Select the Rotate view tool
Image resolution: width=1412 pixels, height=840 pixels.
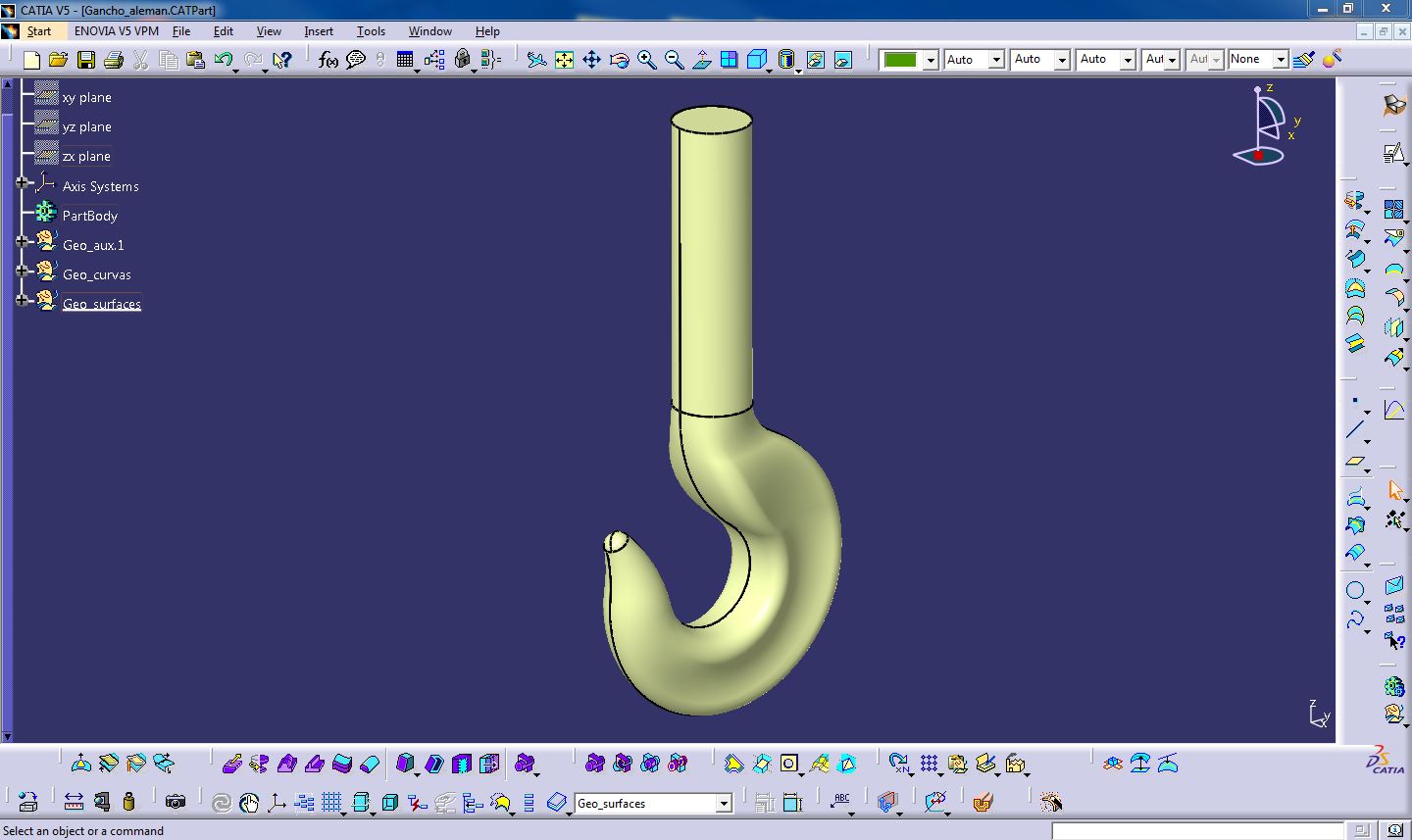(x=619, y=60)
